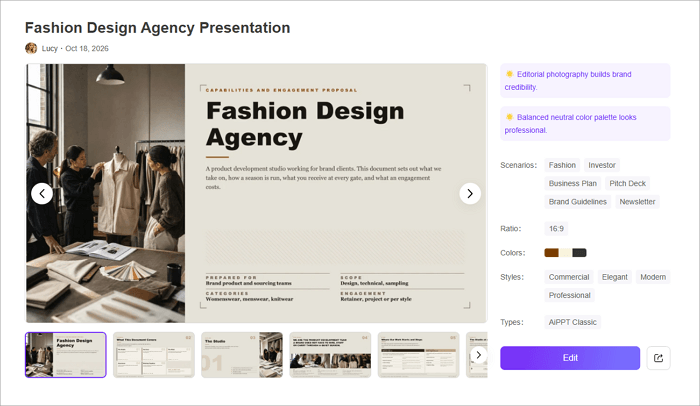
Task: Choose the Commercial style tag
Action: (x=569, y=277)
